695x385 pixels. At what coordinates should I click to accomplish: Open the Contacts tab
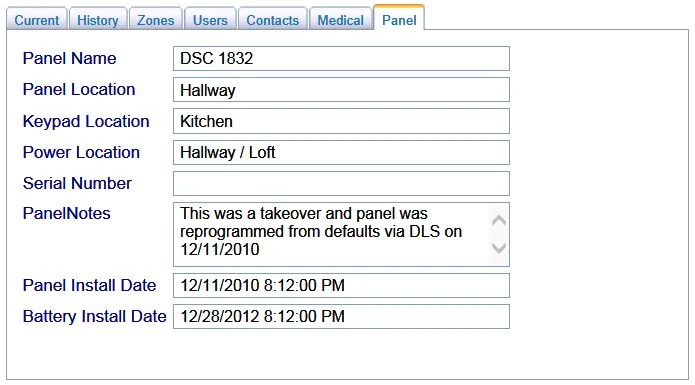[273, 20]
